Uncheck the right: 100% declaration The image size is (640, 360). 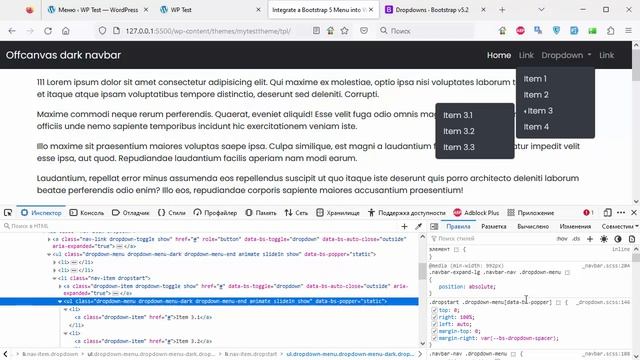click(x=434, y=317)
